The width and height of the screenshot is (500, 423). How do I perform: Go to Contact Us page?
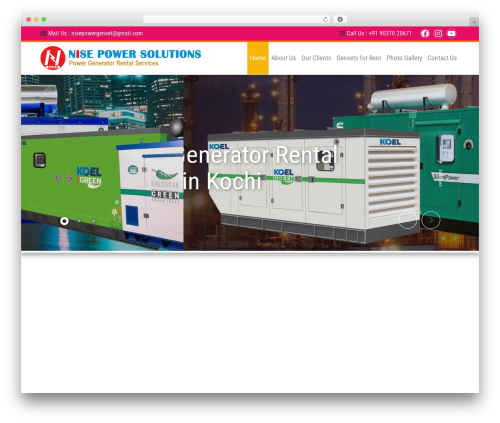click(x=442, y=58)
